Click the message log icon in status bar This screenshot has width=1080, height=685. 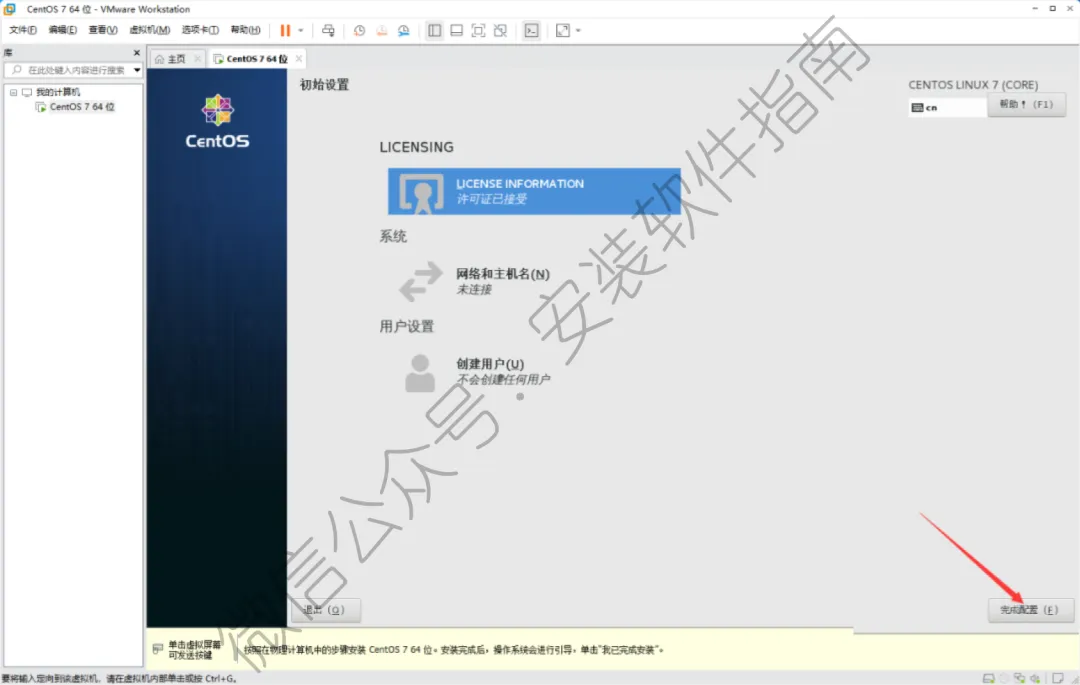[x=1058, y=678]
